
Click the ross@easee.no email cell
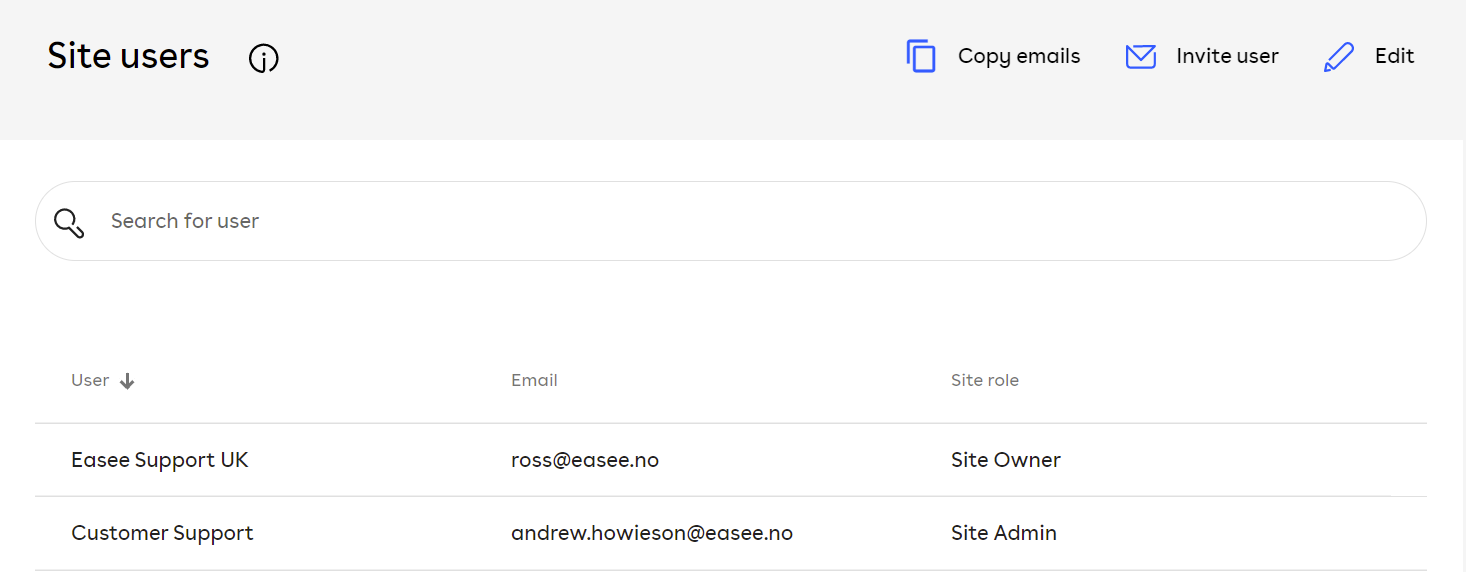click(x=585, y=460)
